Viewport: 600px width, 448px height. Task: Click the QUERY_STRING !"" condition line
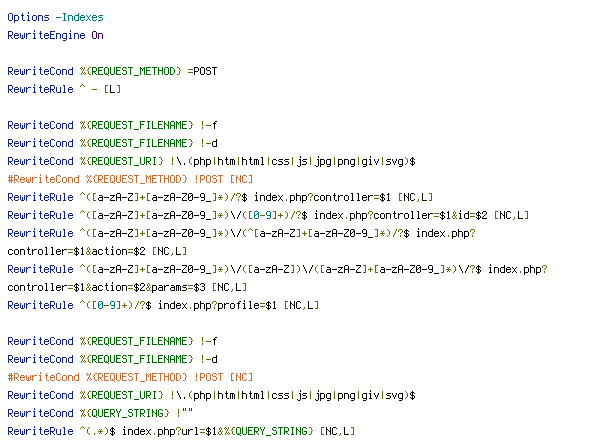(100, 413)
